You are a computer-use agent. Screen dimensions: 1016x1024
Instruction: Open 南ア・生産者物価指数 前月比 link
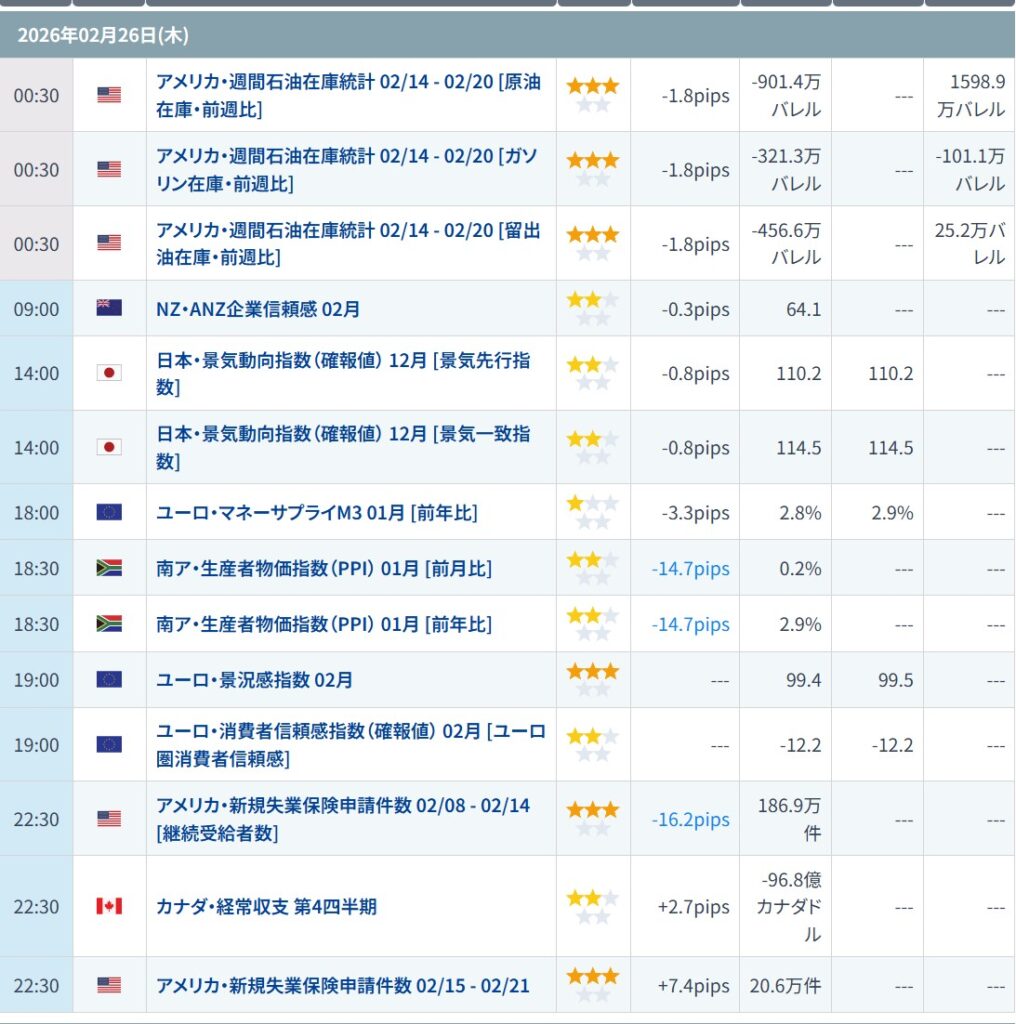(324, 569)
